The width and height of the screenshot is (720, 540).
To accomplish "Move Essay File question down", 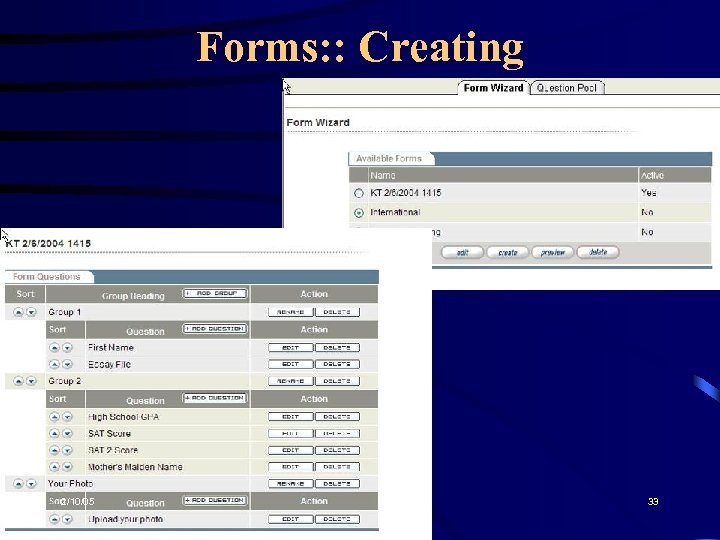I will coord(68,364).
